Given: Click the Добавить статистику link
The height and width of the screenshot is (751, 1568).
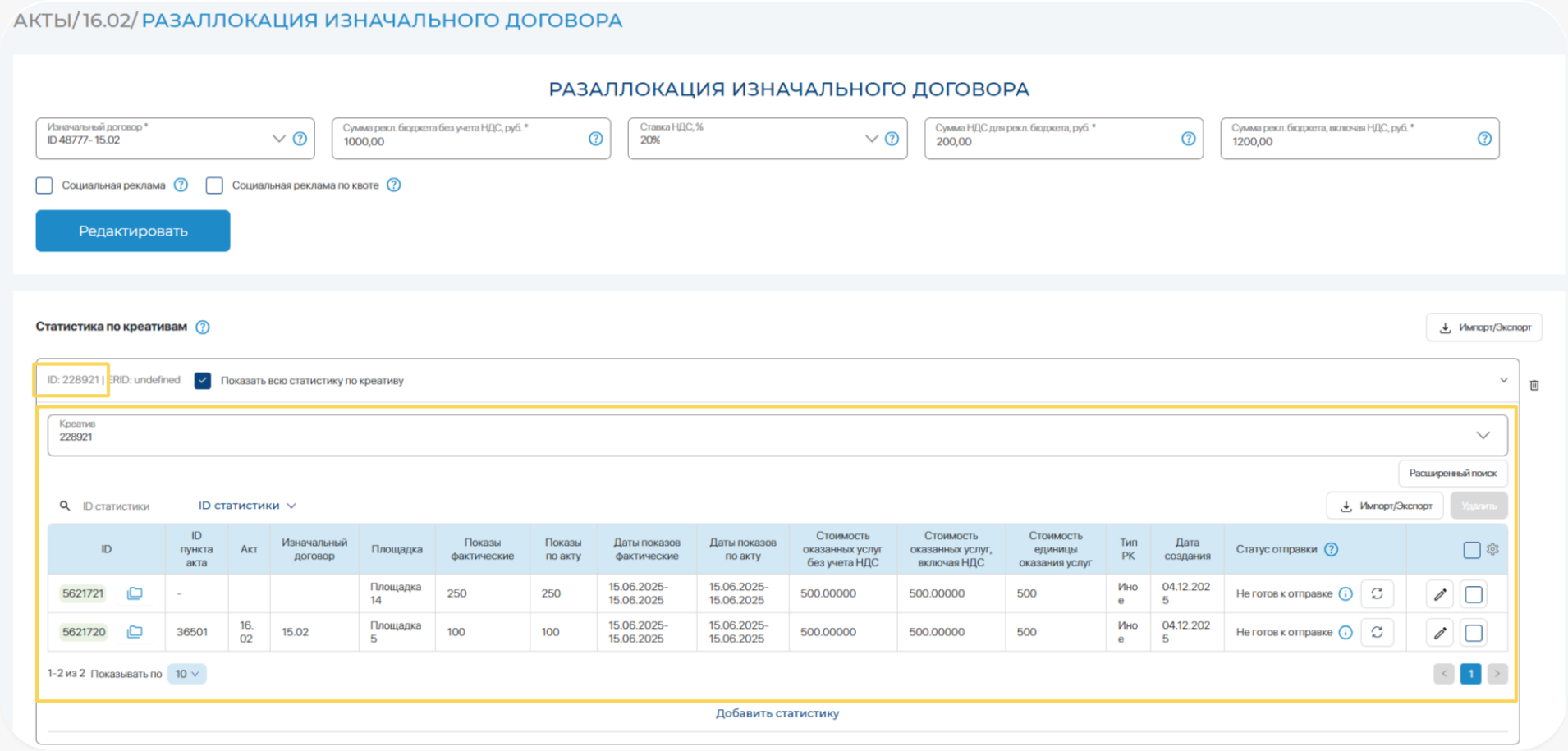Looking at the screenshot, I should (777, 713).
